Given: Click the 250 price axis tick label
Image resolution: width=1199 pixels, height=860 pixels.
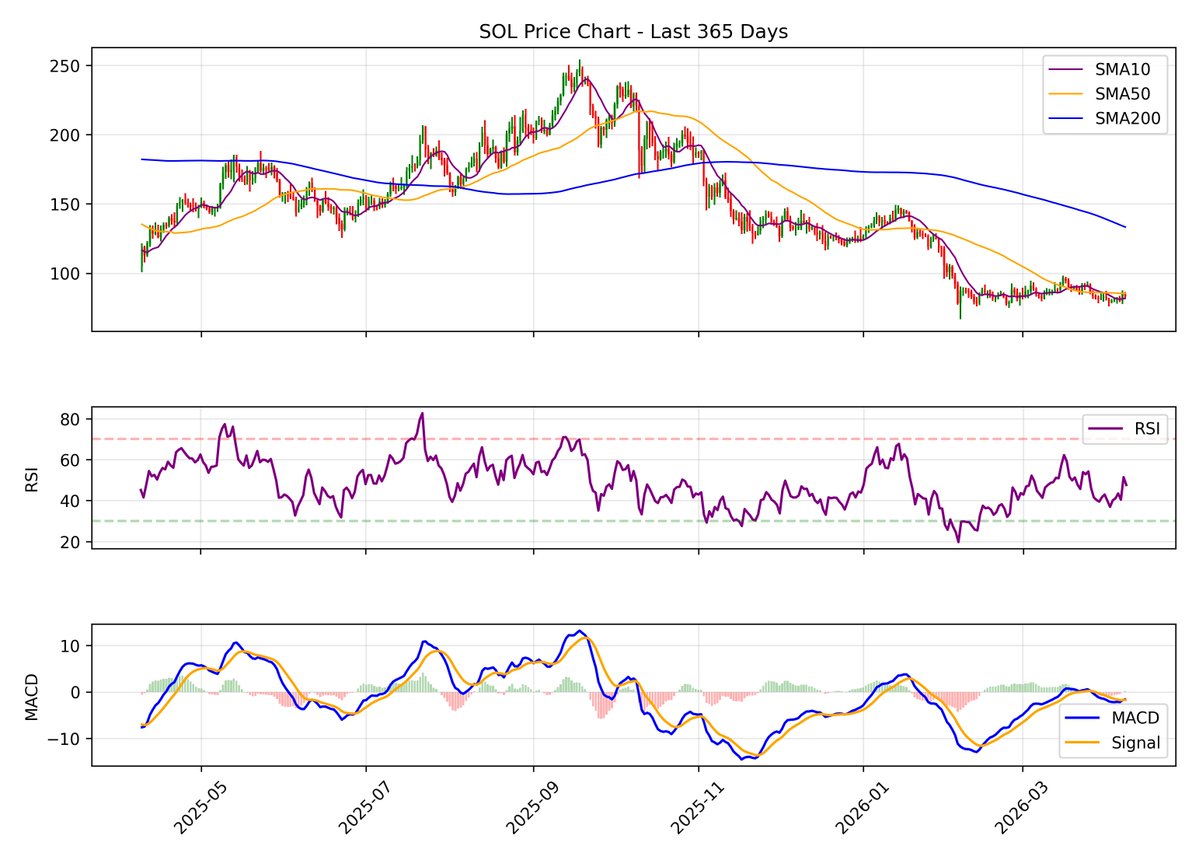Looking at the screenshot, I should pyautogui.click(x=65, y=66).
